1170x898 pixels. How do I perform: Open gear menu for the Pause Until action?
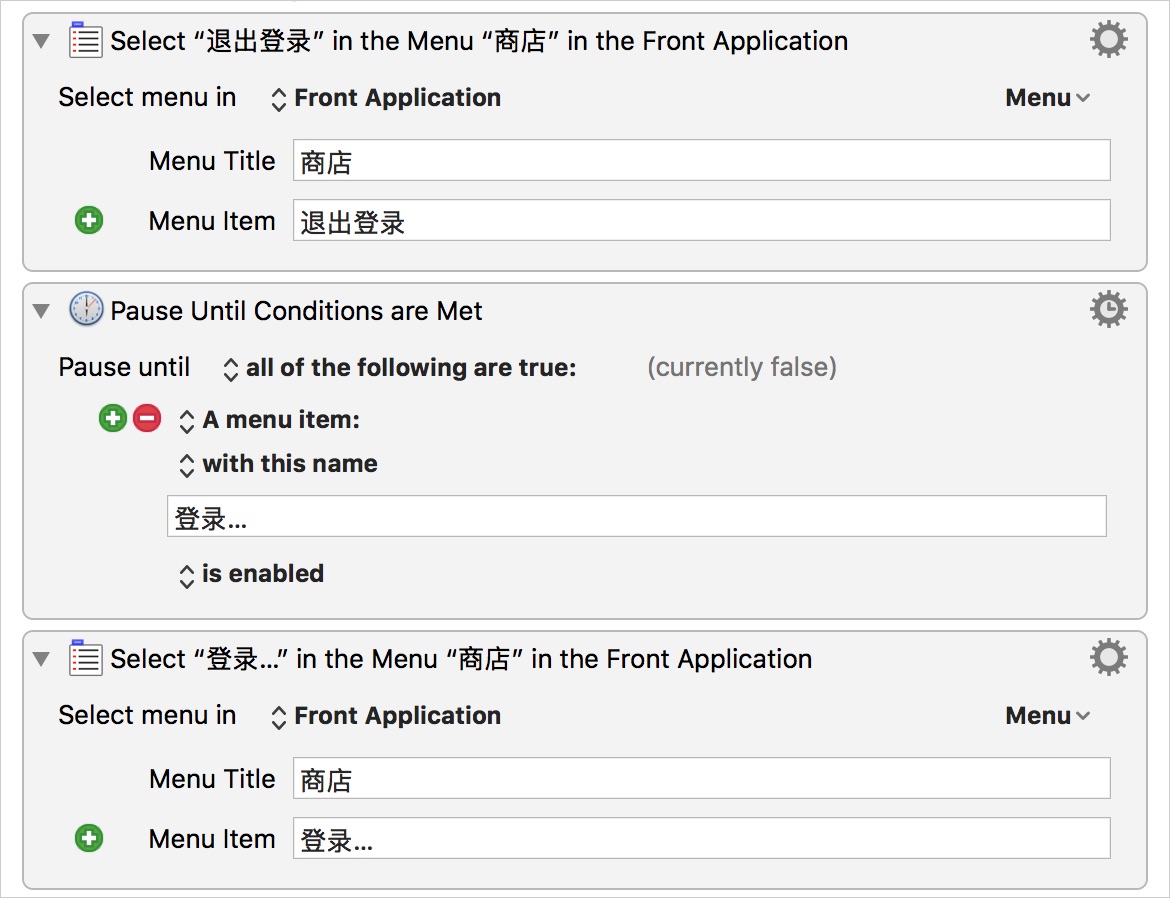click(x=1108, y=310)
